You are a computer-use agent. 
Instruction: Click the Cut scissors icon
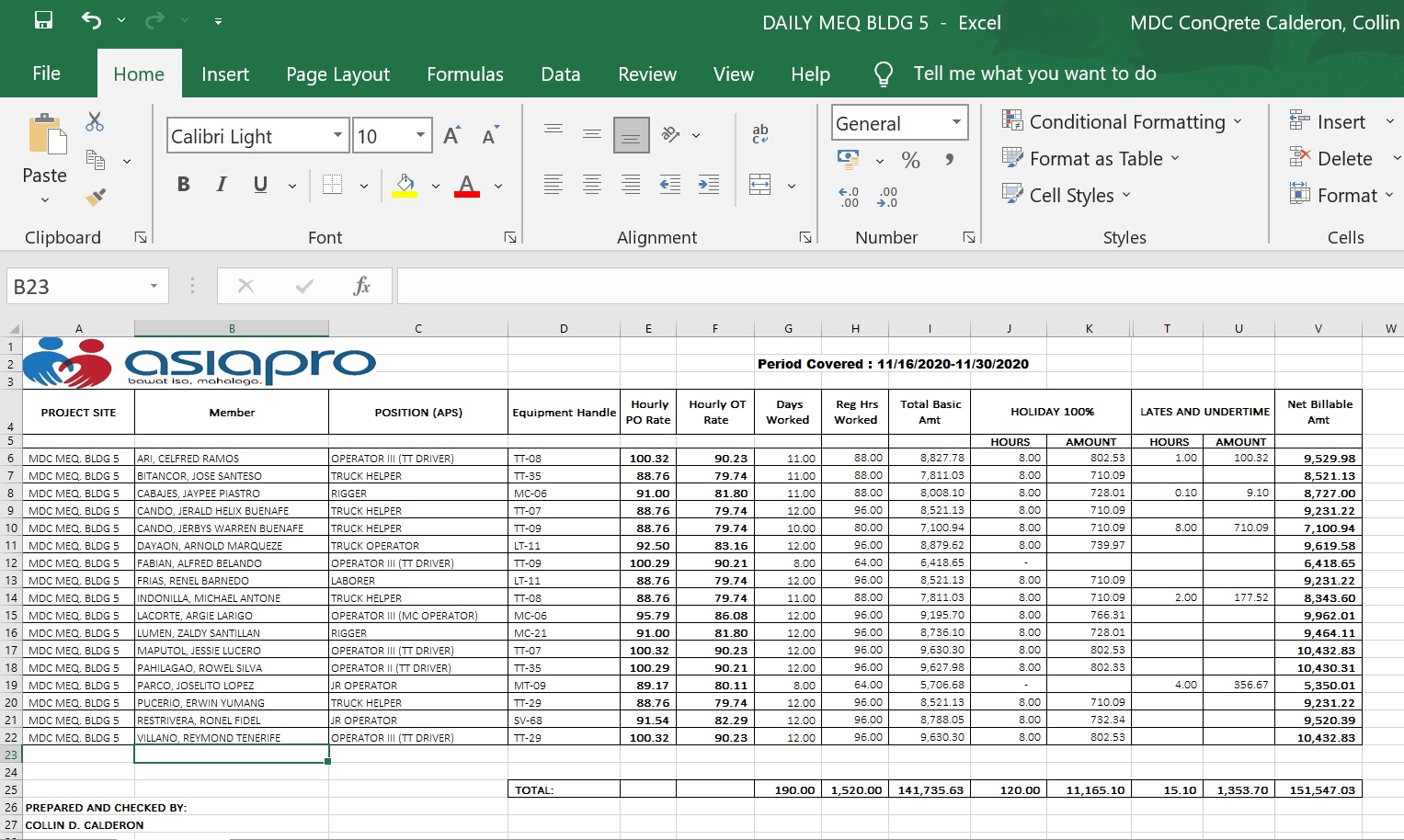(x=95, y=121)
